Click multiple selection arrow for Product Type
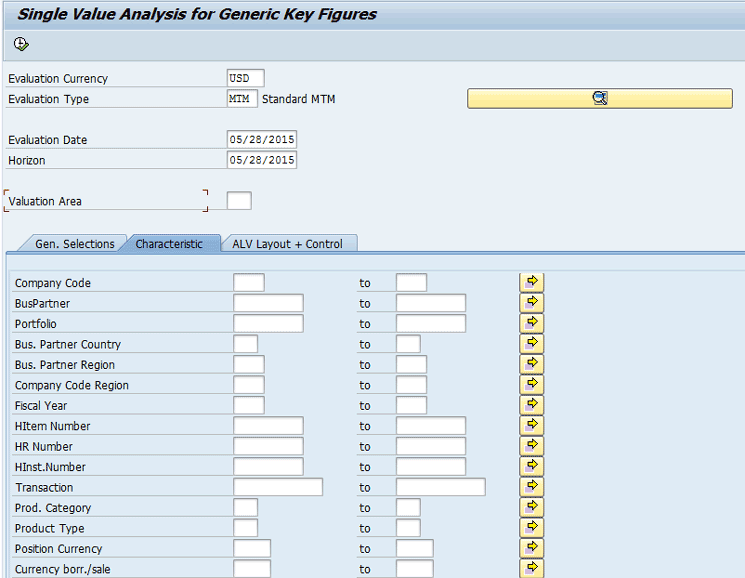 (532, 528)
